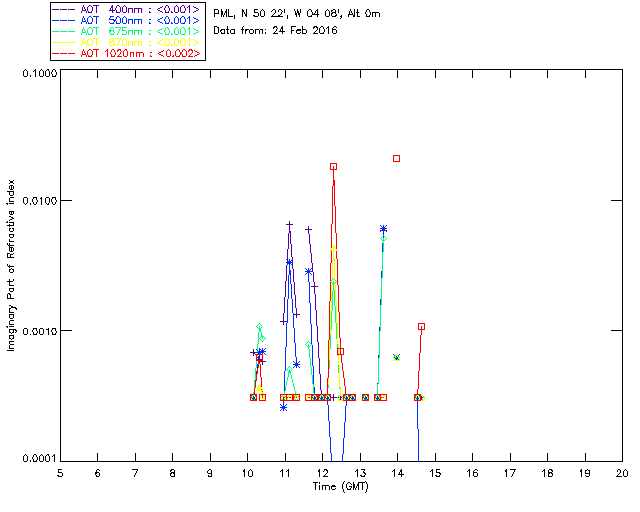Click the 'Time (GMT)' axis label
This screenshot has width=640, height=512.
340,486
